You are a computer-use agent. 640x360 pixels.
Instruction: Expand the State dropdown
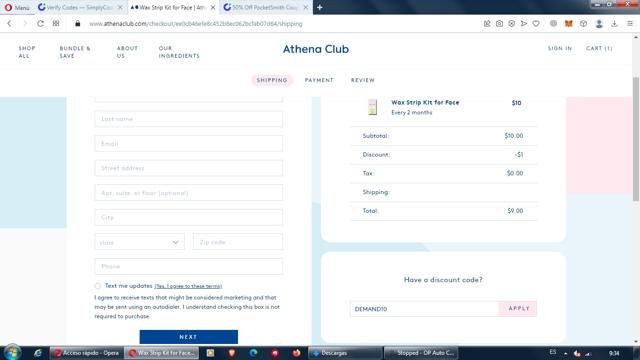tap(140, 242)
